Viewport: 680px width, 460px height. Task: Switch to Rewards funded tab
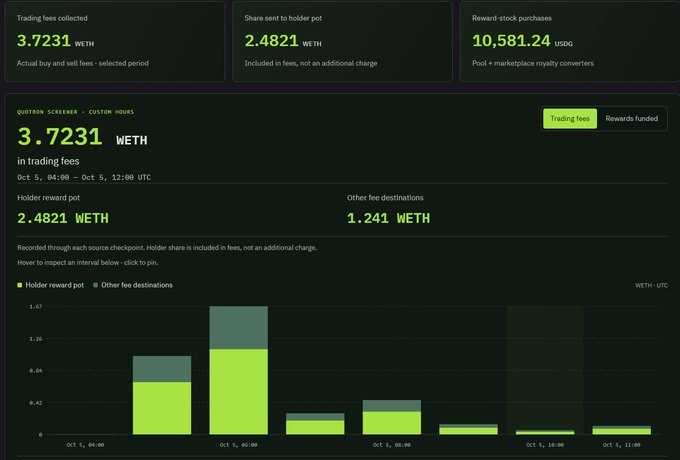click(631, 118)
